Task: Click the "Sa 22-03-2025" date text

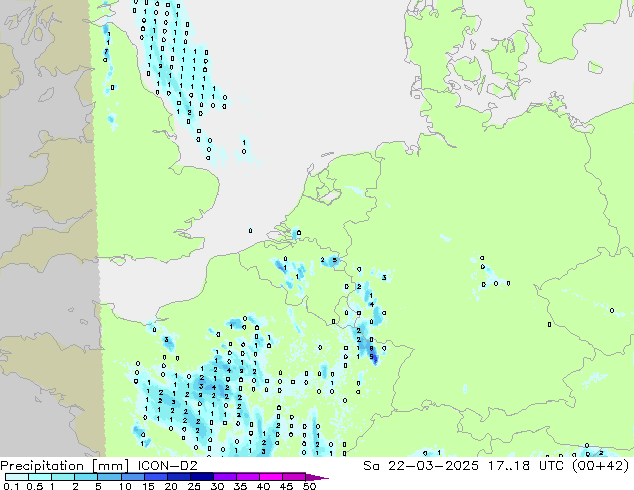Action: pos(421,466)
